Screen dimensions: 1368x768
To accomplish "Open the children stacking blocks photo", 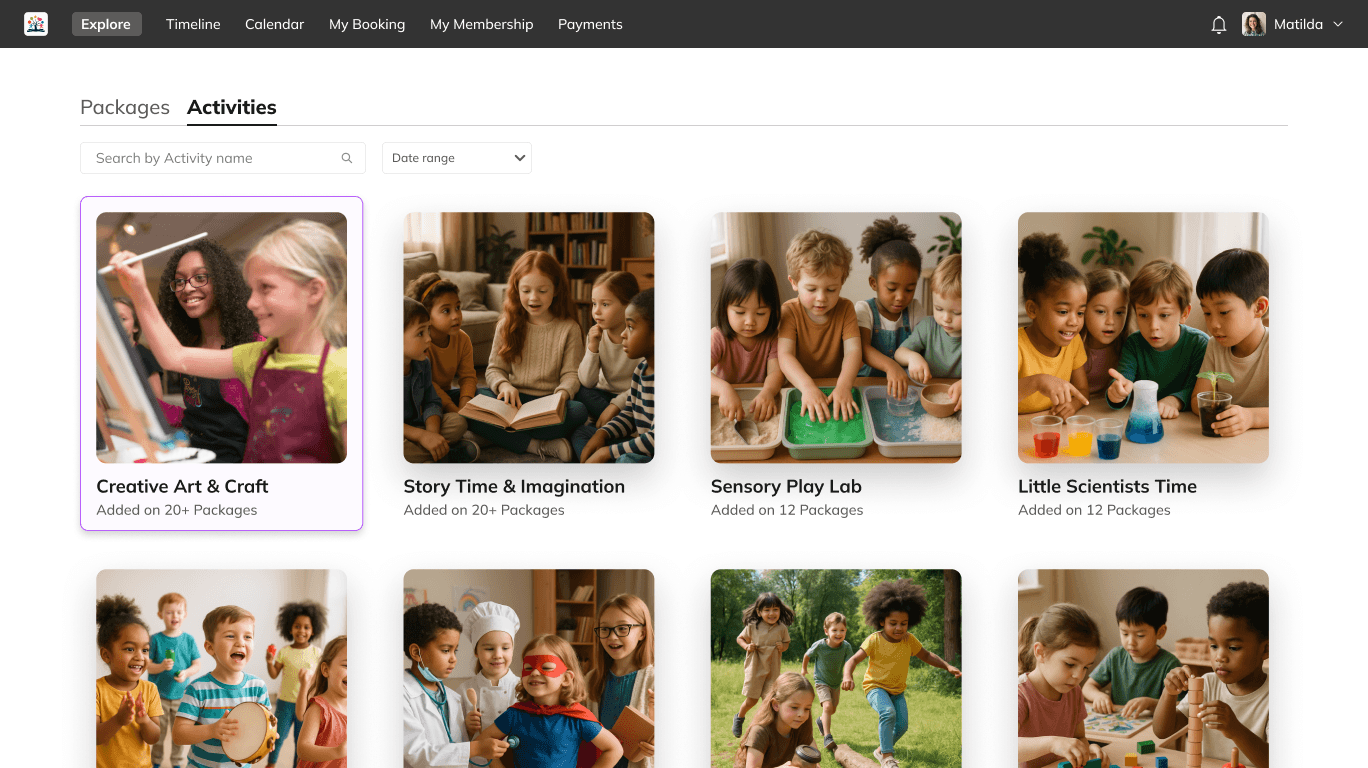I will (x=1143, y=668).
